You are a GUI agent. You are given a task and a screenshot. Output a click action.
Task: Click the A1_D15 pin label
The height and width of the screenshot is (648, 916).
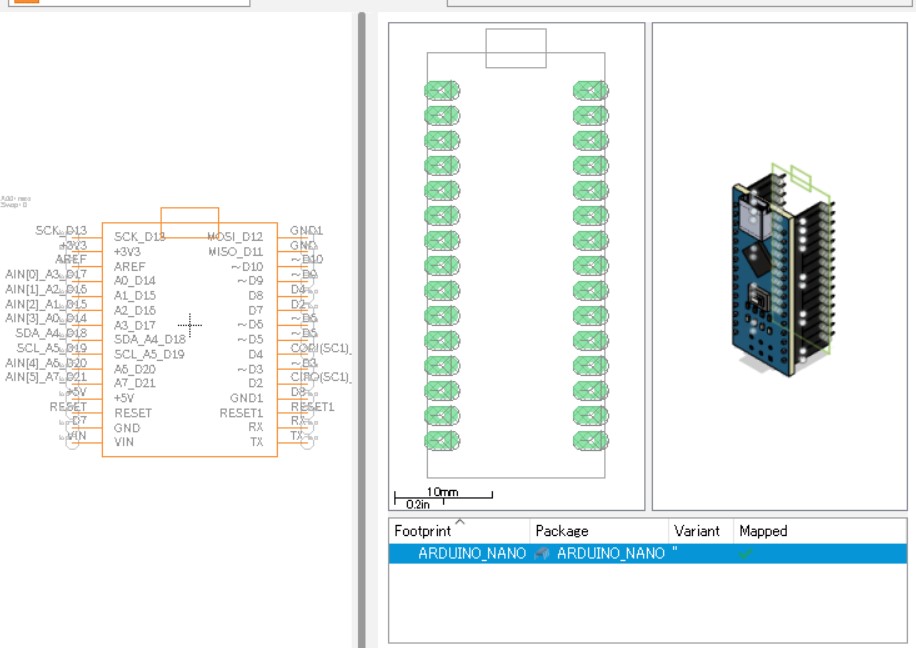134,296
